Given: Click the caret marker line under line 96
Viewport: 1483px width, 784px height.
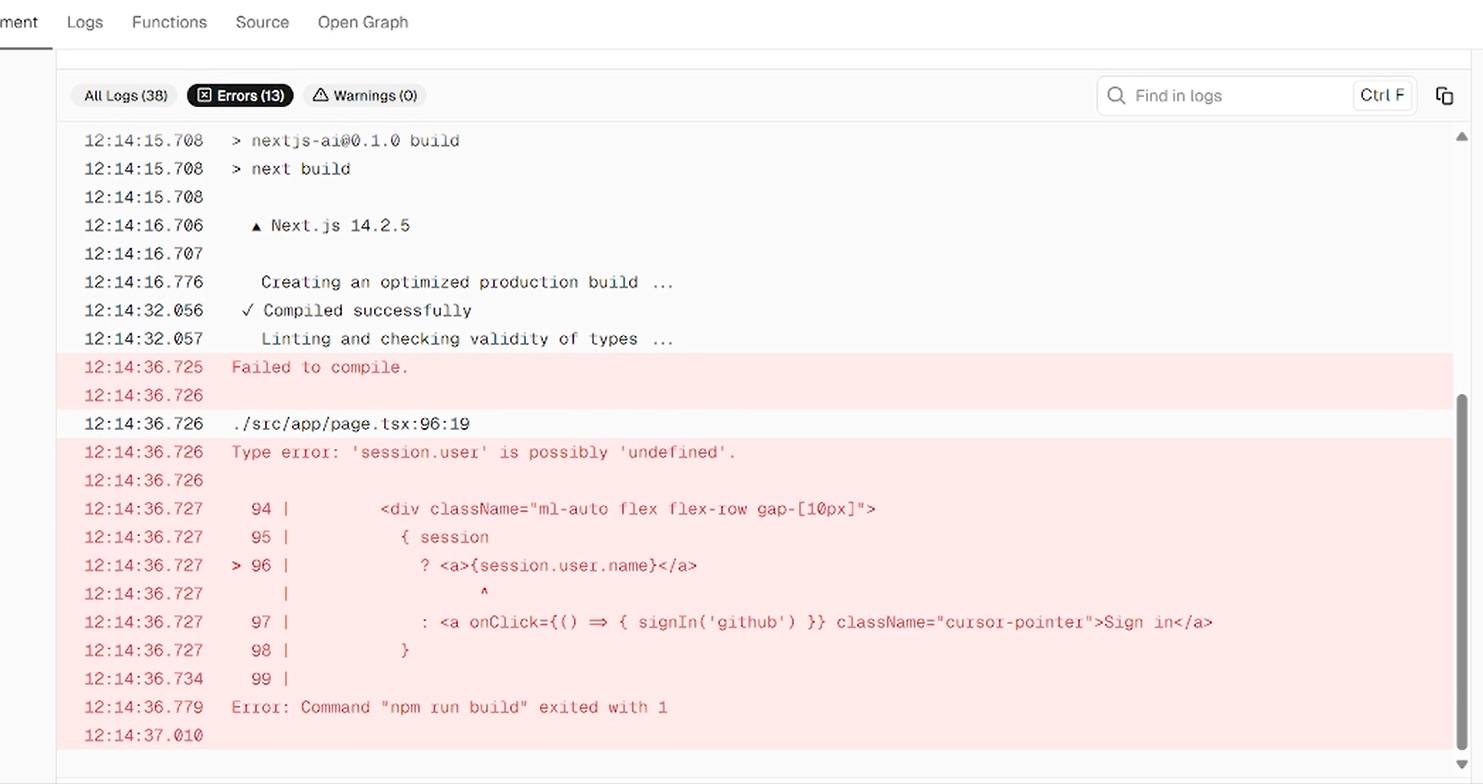Looking at the screenshot, I should (754, 594).
